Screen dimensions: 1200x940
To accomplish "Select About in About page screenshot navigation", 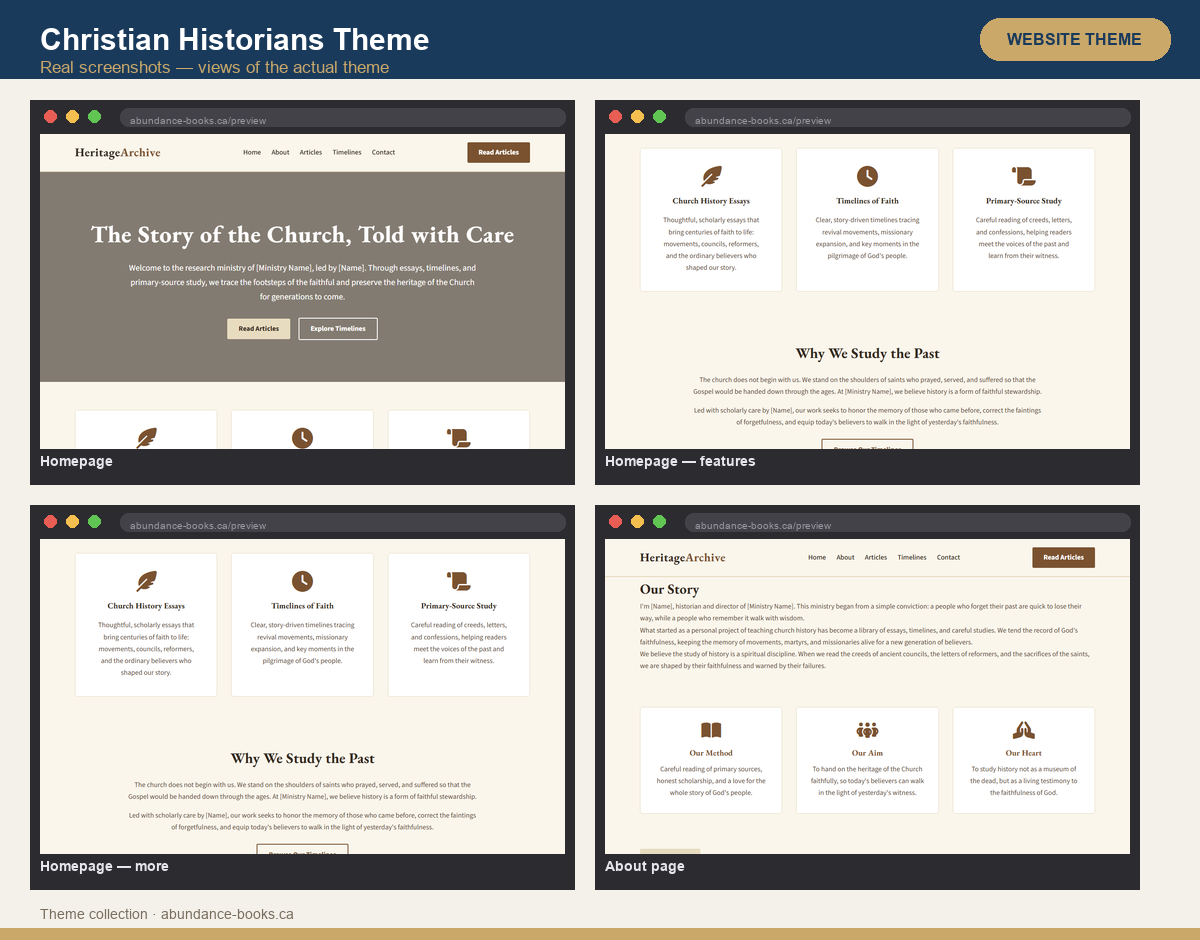I will [x=845, y=557].
